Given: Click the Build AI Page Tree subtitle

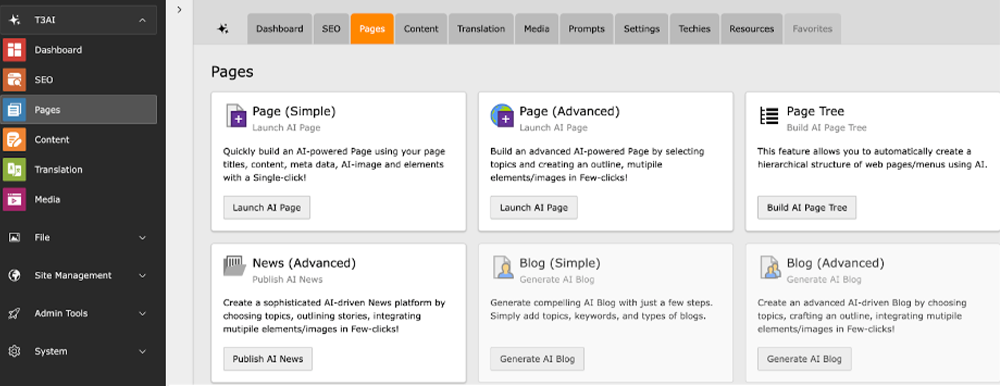Looking at the screenshot, I should click(x=827, y=128).
